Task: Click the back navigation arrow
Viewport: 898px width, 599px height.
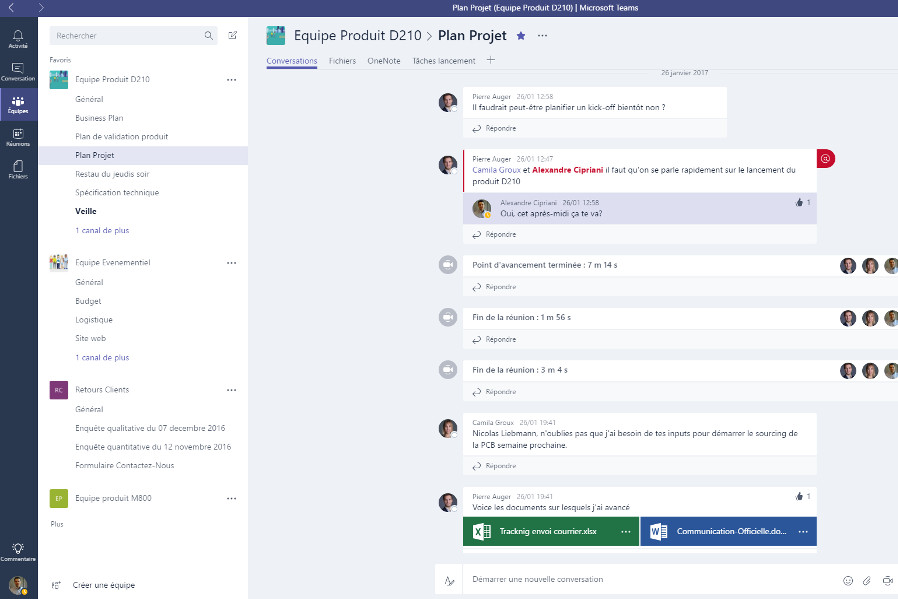Action: click(x=11, y=7)
